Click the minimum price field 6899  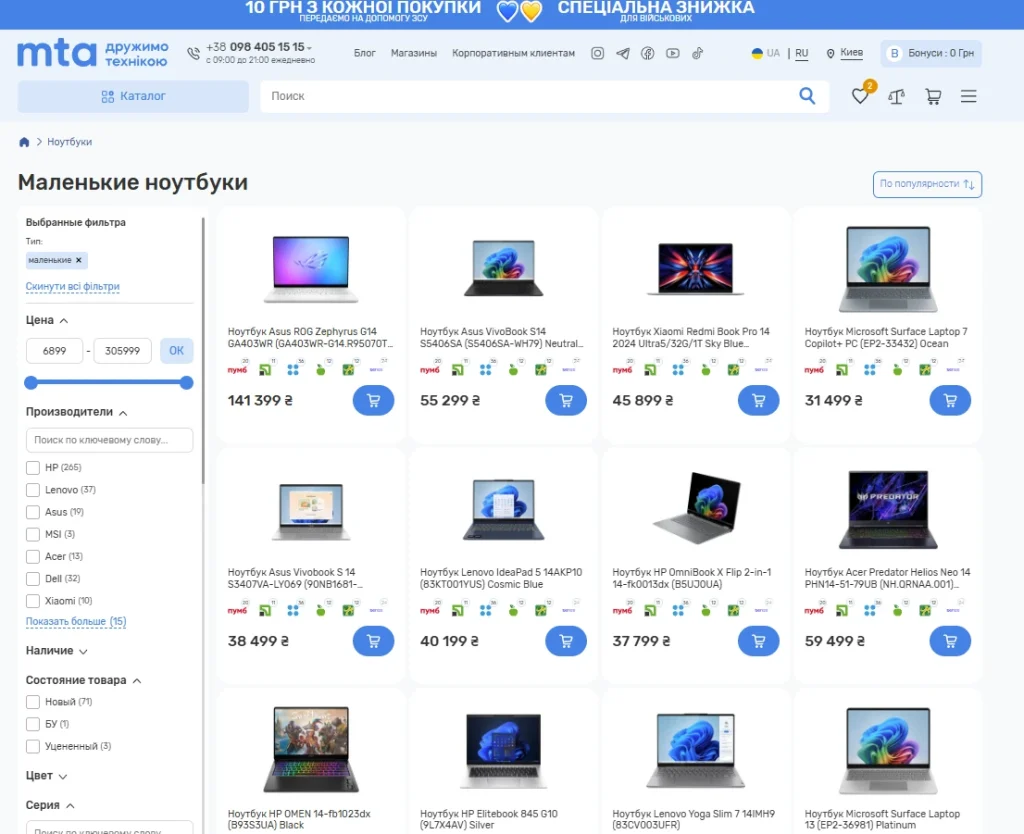[x=54, y=351]
